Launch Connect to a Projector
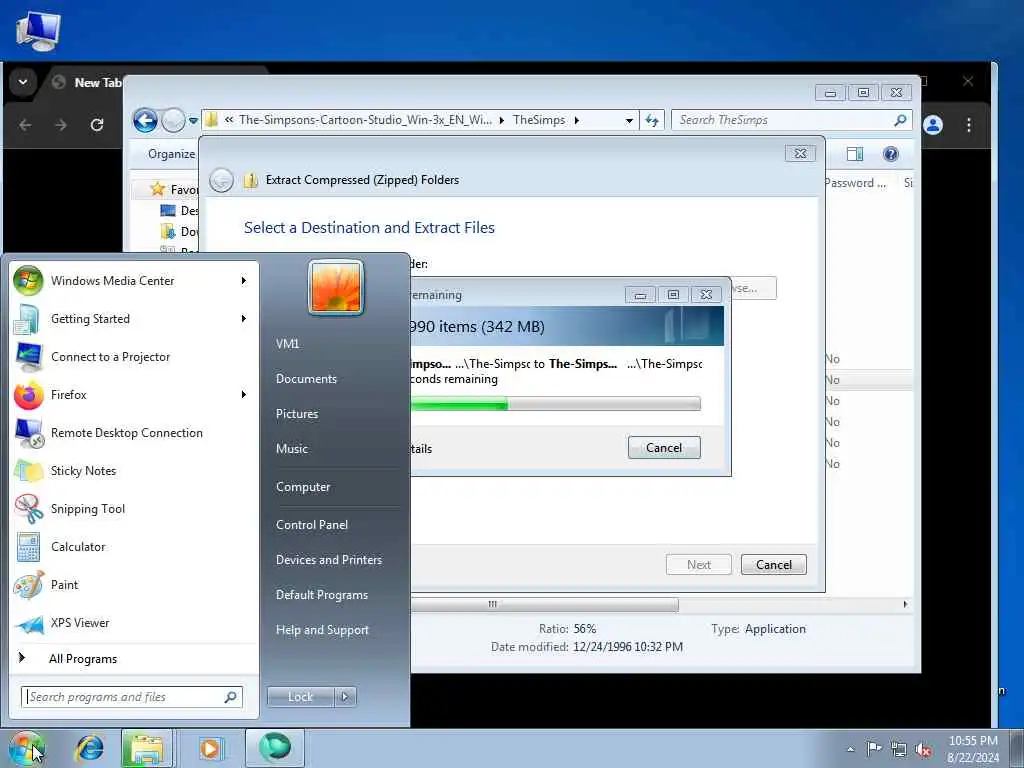Screen dimensions: 1024x768 (134, 357)
